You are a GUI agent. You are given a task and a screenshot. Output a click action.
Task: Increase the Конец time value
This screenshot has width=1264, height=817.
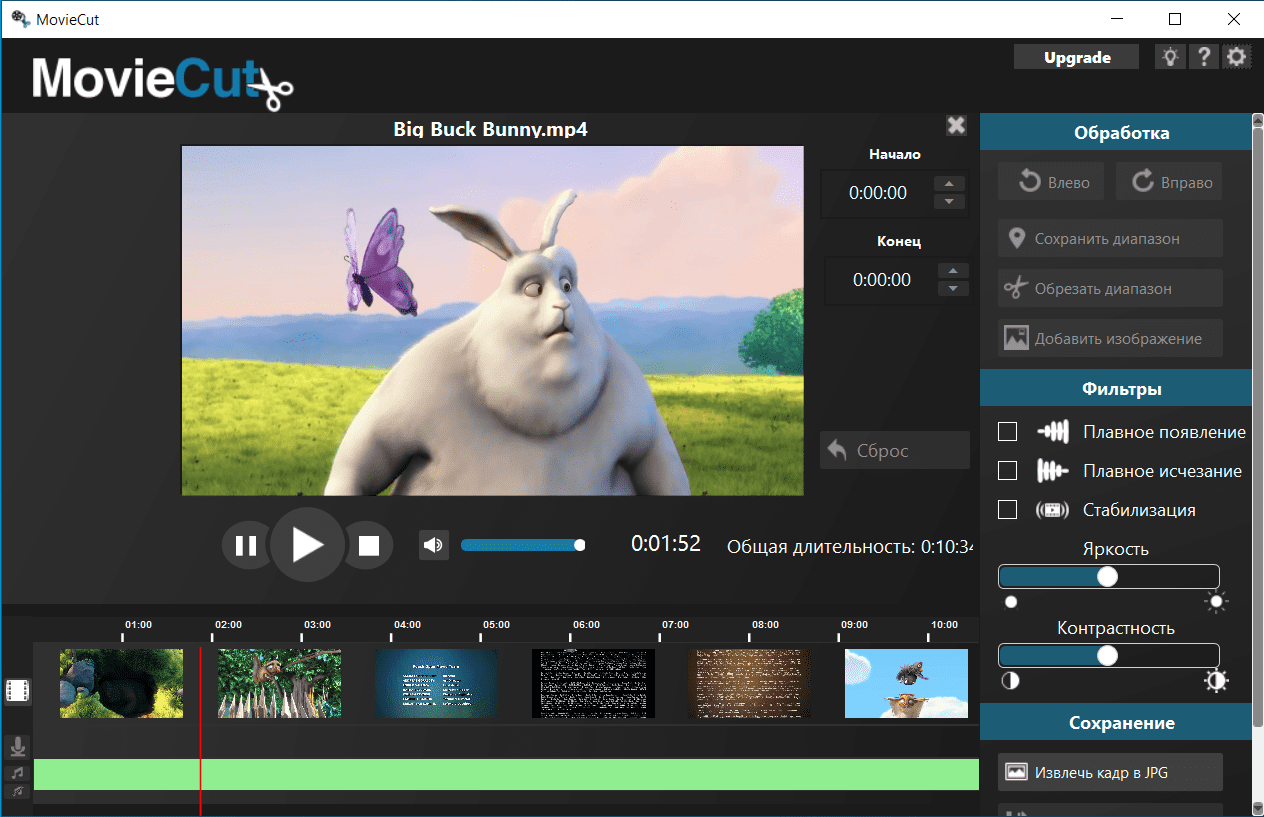[x=953, y=271]
